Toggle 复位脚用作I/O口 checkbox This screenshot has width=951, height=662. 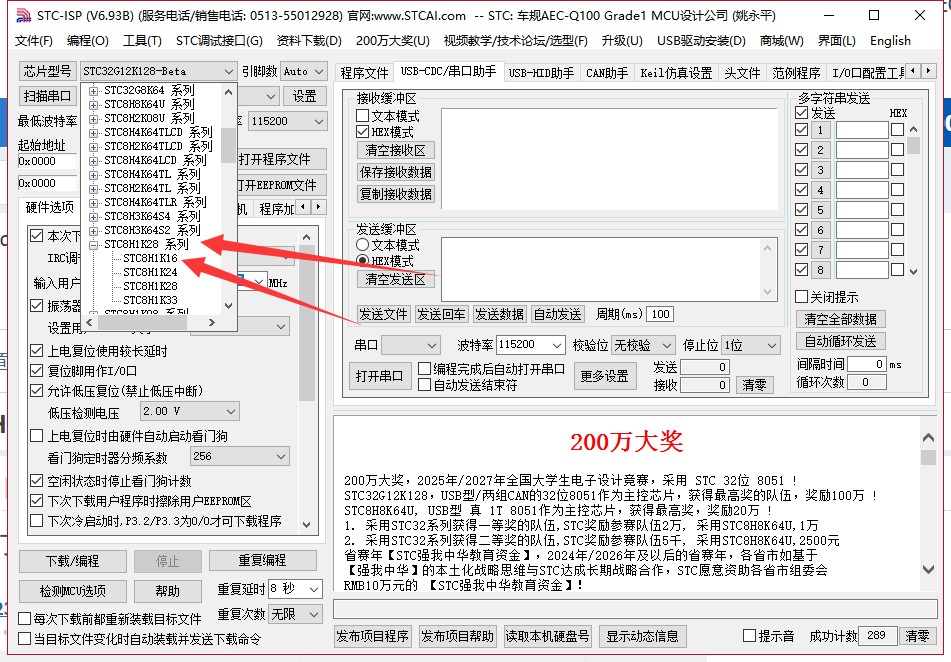[37, 371]
